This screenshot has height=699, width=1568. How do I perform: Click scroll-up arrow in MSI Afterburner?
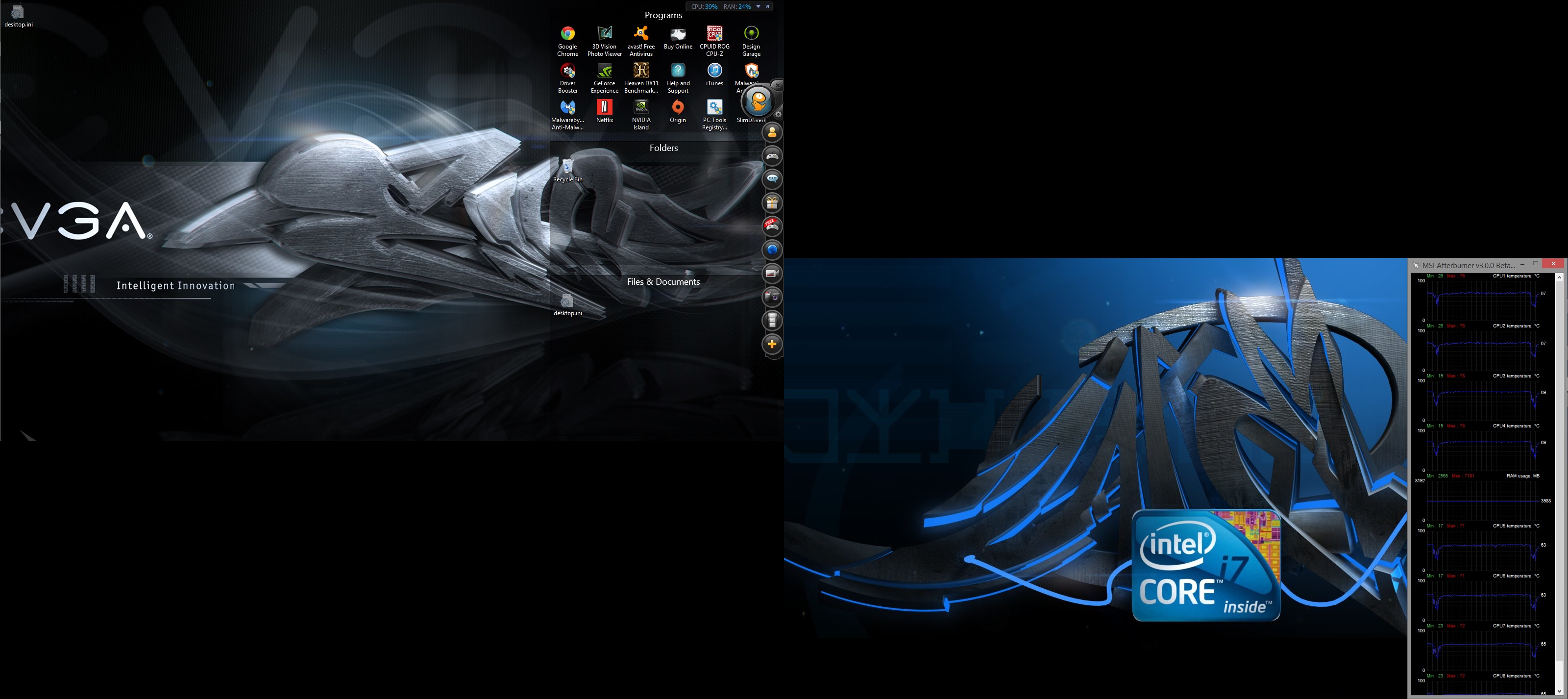click(1560, 277)
